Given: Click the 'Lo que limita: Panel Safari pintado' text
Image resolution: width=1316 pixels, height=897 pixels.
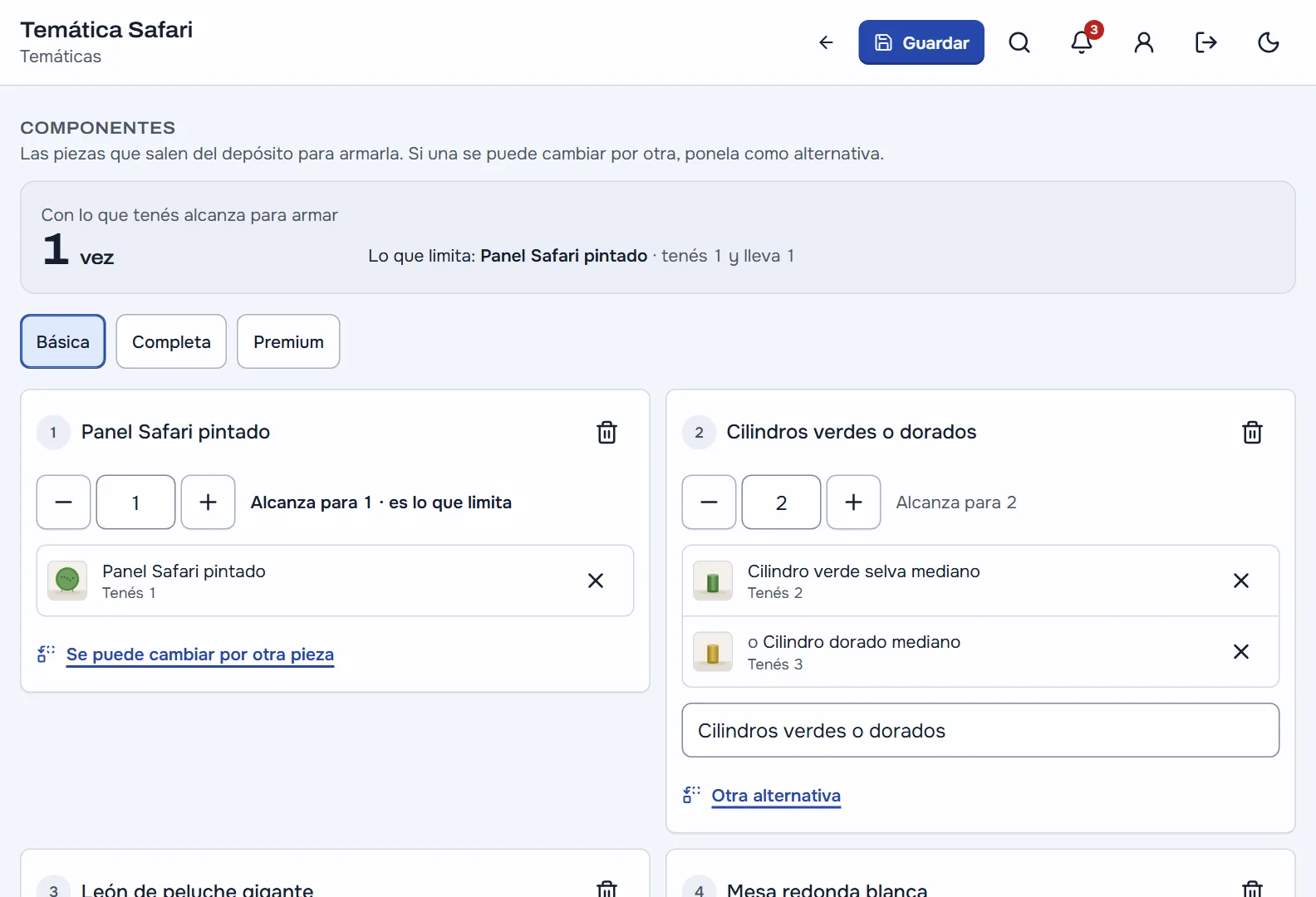Looking at the screenshot, I should 508,256.
